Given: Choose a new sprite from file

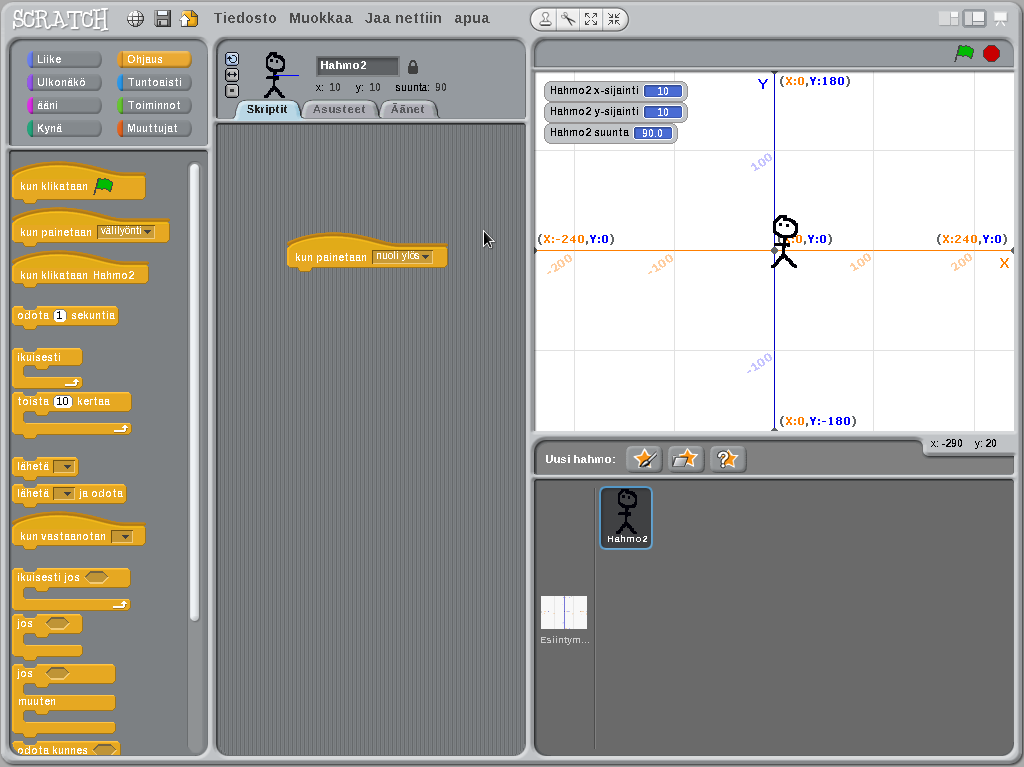Looking at the screenshot, I should click(685, 459).
